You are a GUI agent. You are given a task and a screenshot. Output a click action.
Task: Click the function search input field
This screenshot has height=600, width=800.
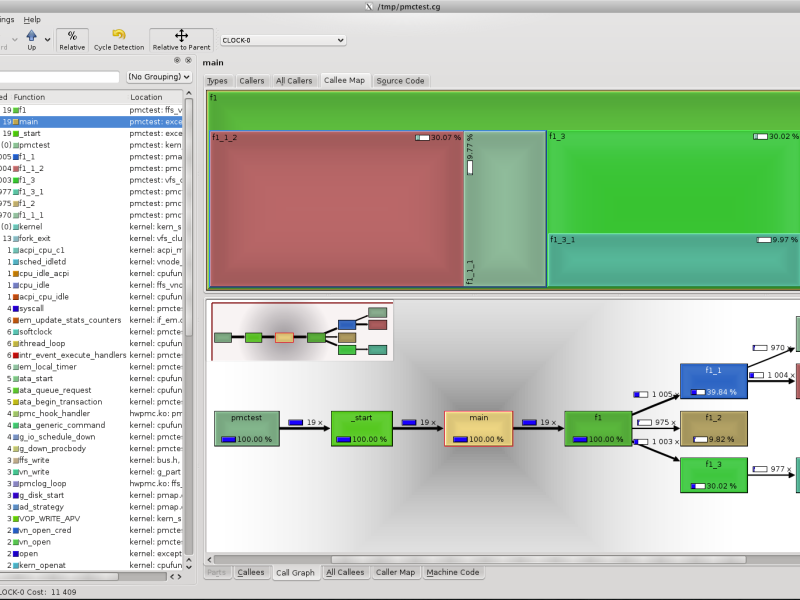[59, 77]
